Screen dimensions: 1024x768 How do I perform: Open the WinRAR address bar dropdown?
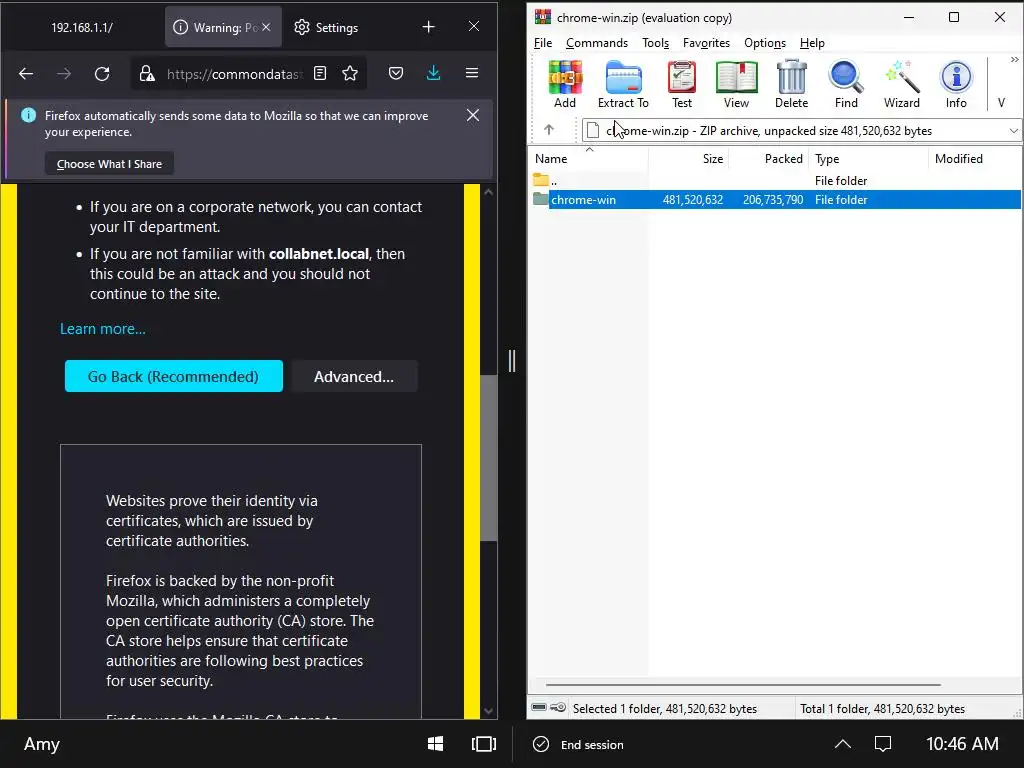[x=1013, y=131]
